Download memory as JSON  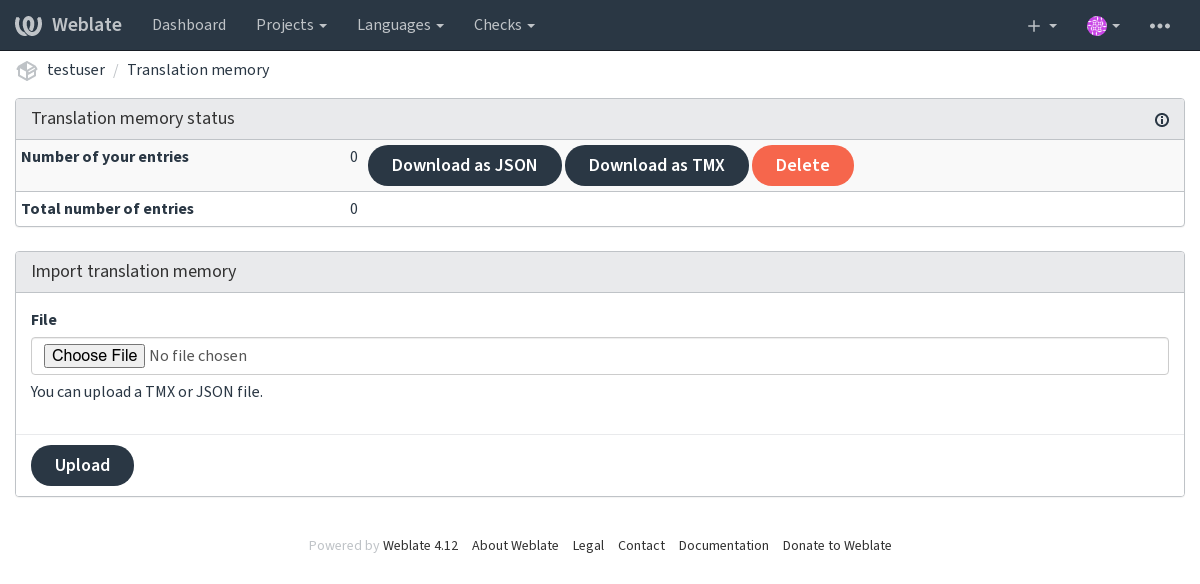[464, 165]
